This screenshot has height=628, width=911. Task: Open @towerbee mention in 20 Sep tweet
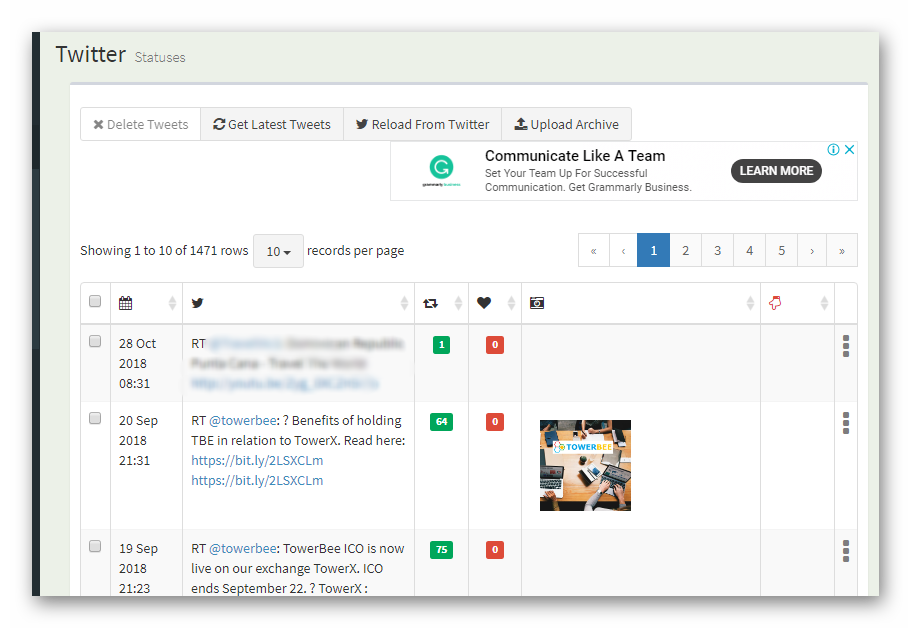pyautogui.click(x=243, y=420)
